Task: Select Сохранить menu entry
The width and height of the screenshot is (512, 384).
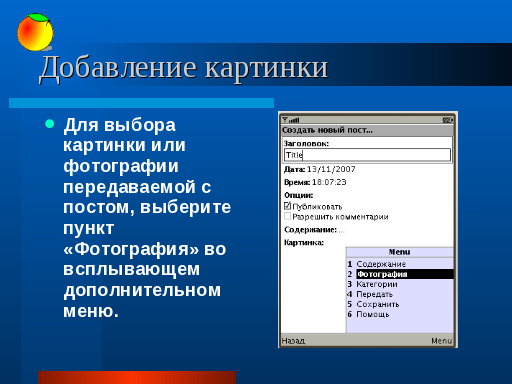Action: pos(400,304)
